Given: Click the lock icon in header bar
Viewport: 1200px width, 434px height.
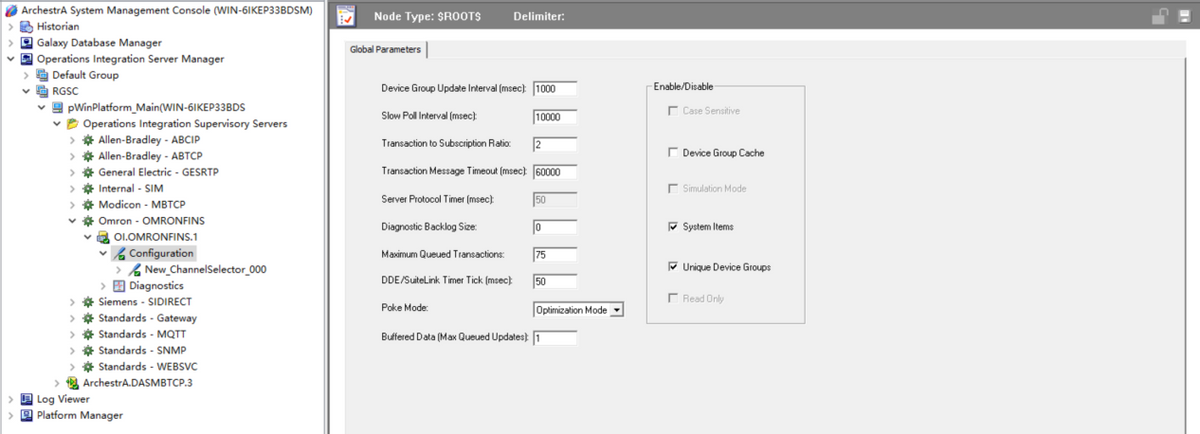Looking at the screenshot, I should 1161,17.
